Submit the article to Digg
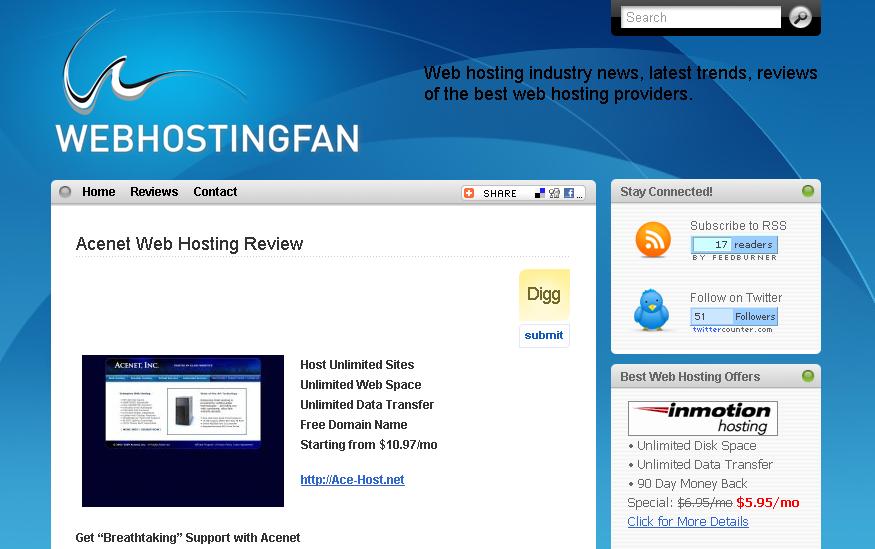This screenshot has height=549, width=875. (544, 335)
